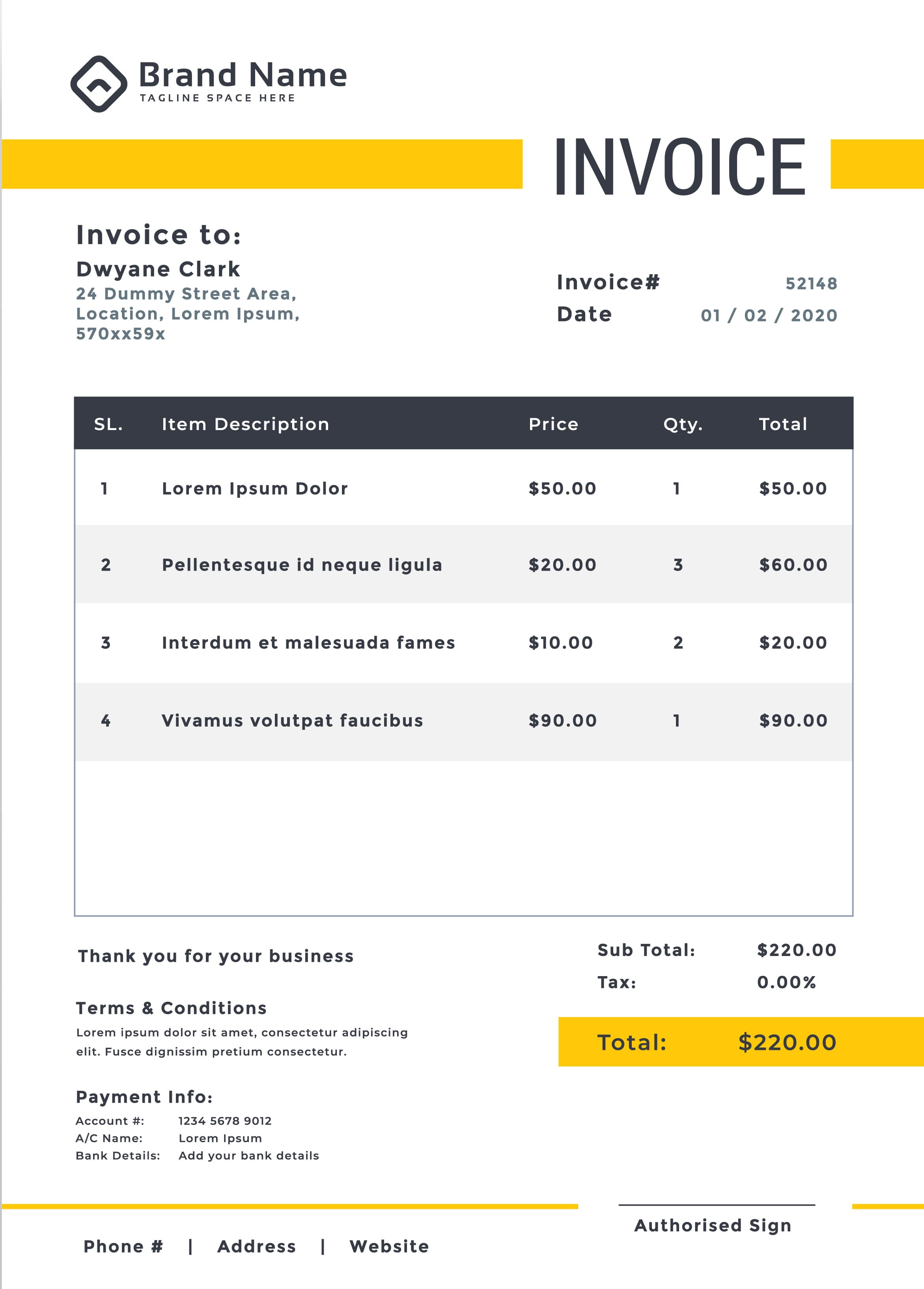Screen dimensions: 924x1289
Task: Click the large INVOICE title
Action: click(x=680, y=167)
